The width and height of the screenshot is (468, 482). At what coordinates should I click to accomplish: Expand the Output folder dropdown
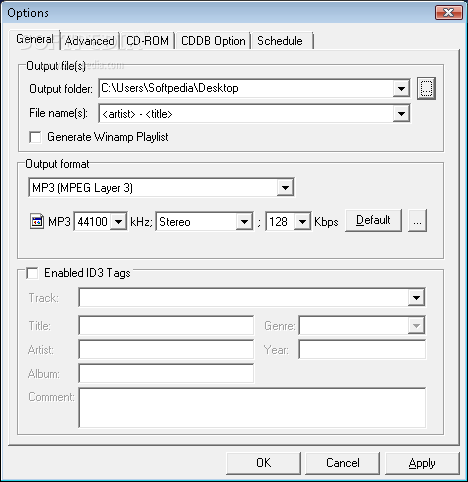[x=401, y=89]
